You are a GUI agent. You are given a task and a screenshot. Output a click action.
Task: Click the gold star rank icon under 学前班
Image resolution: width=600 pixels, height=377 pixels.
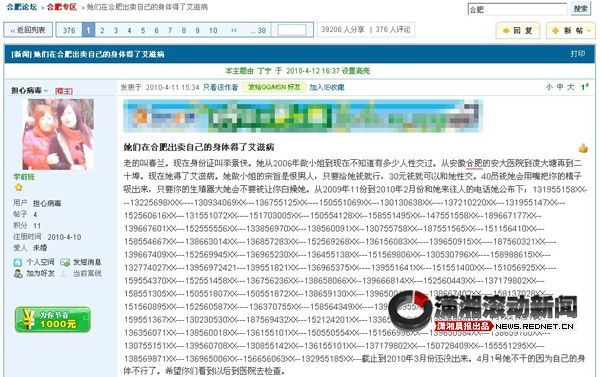[x=18, y=188]
